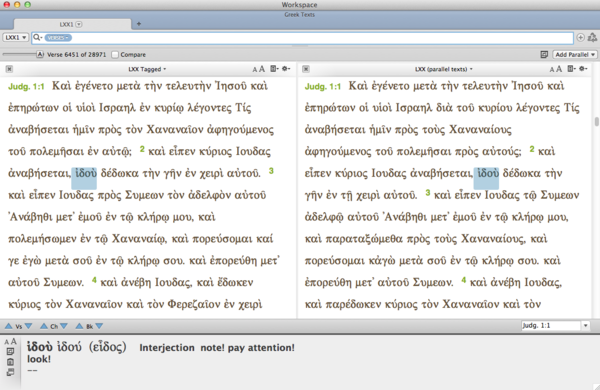The height and width of the screenshot is (390, 600).
Task: Click the verse position slider thumb
Action: click(40, 54)
